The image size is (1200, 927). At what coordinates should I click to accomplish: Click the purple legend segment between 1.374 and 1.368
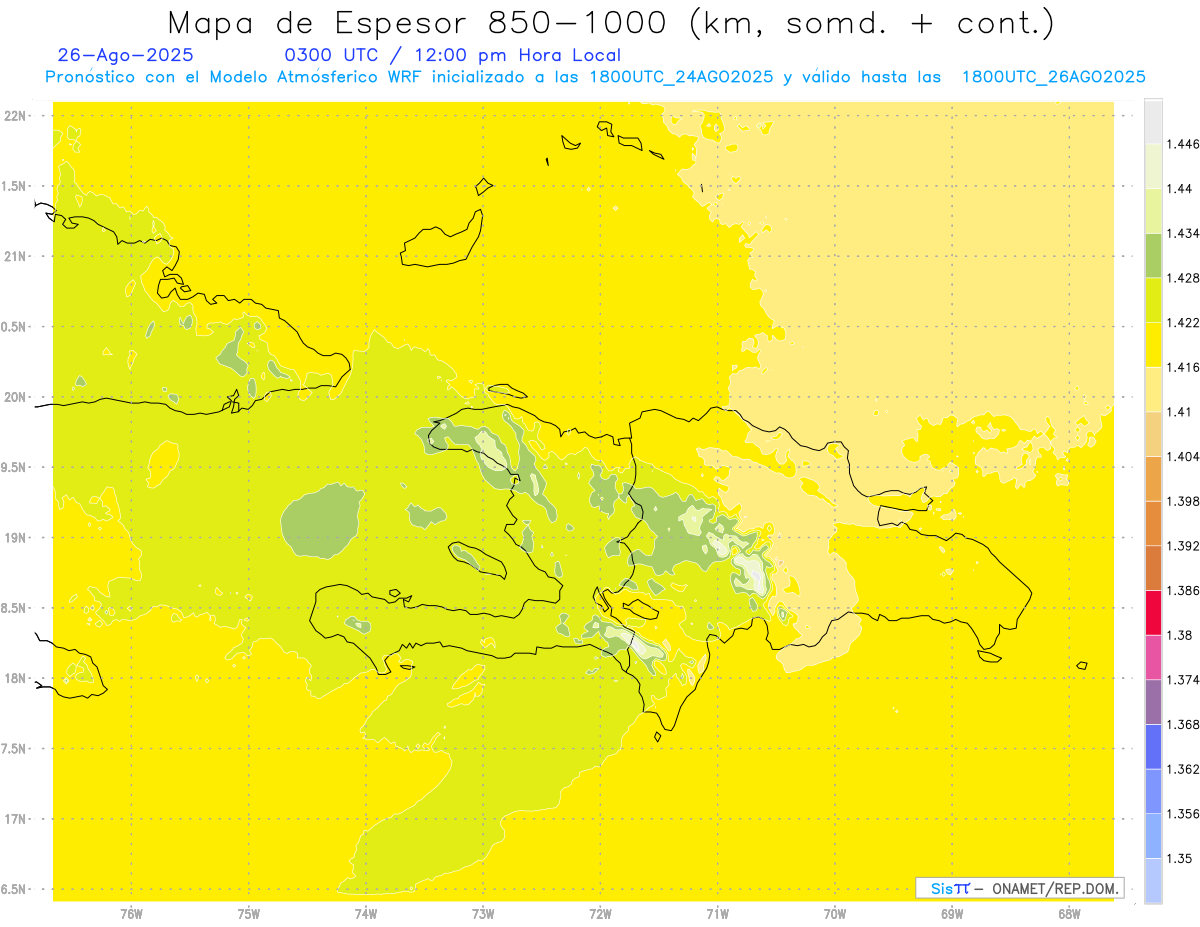(x=1153, y=702)
